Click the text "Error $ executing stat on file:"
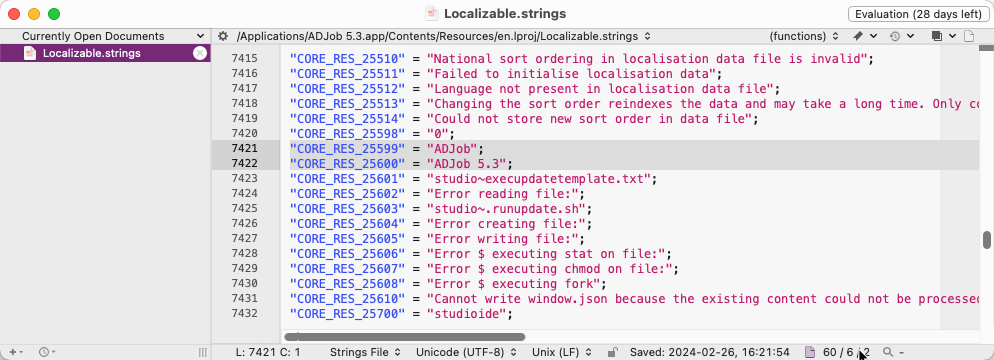This screenshot has width=994, height=360. (545, 254)
